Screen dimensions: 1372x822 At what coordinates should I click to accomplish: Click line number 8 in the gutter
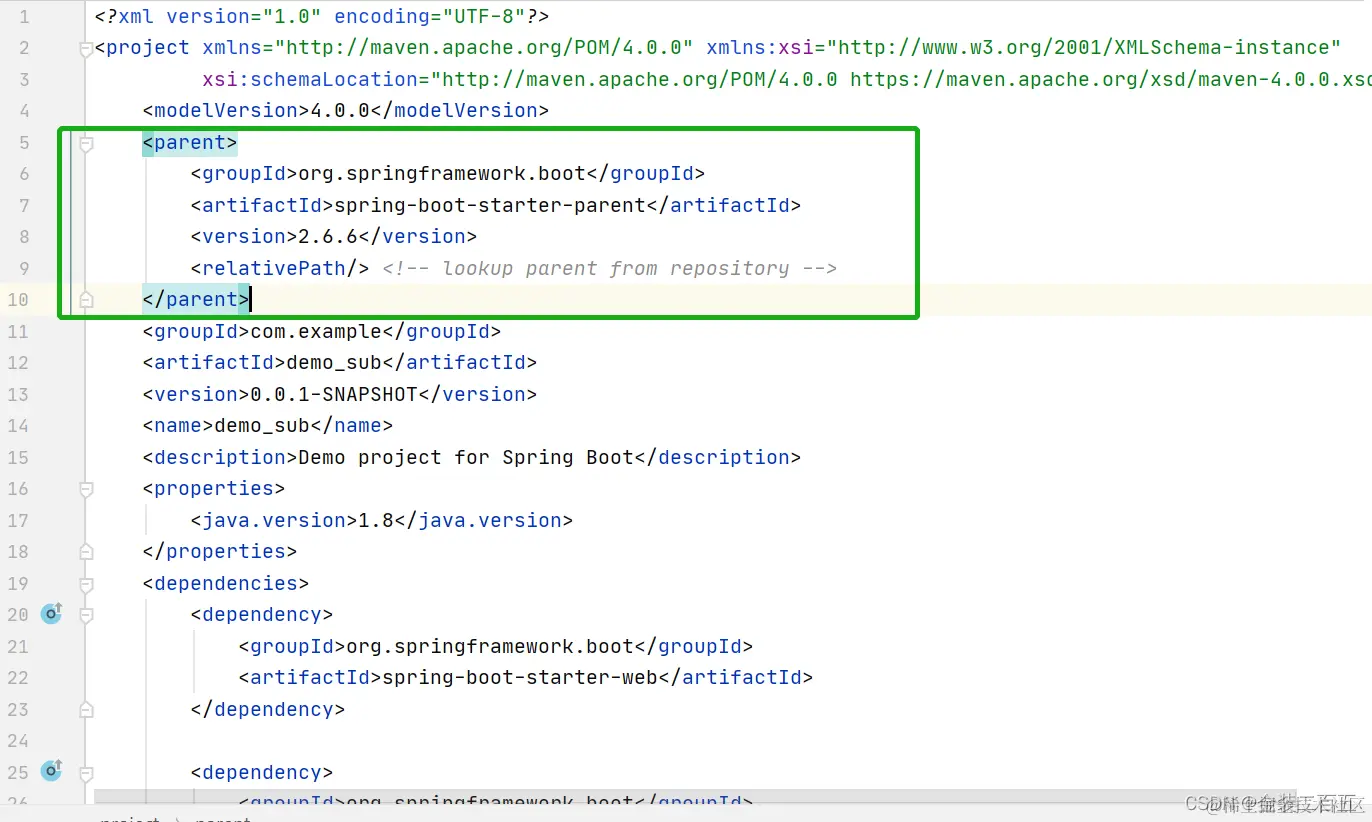click(x=24, y=237)
